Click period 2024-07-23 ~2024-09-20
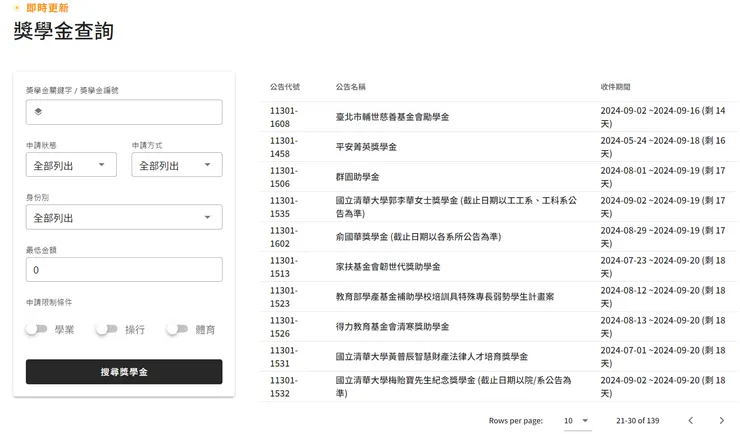The width and height of the screenshot is (740, 434). click(663, 267)
